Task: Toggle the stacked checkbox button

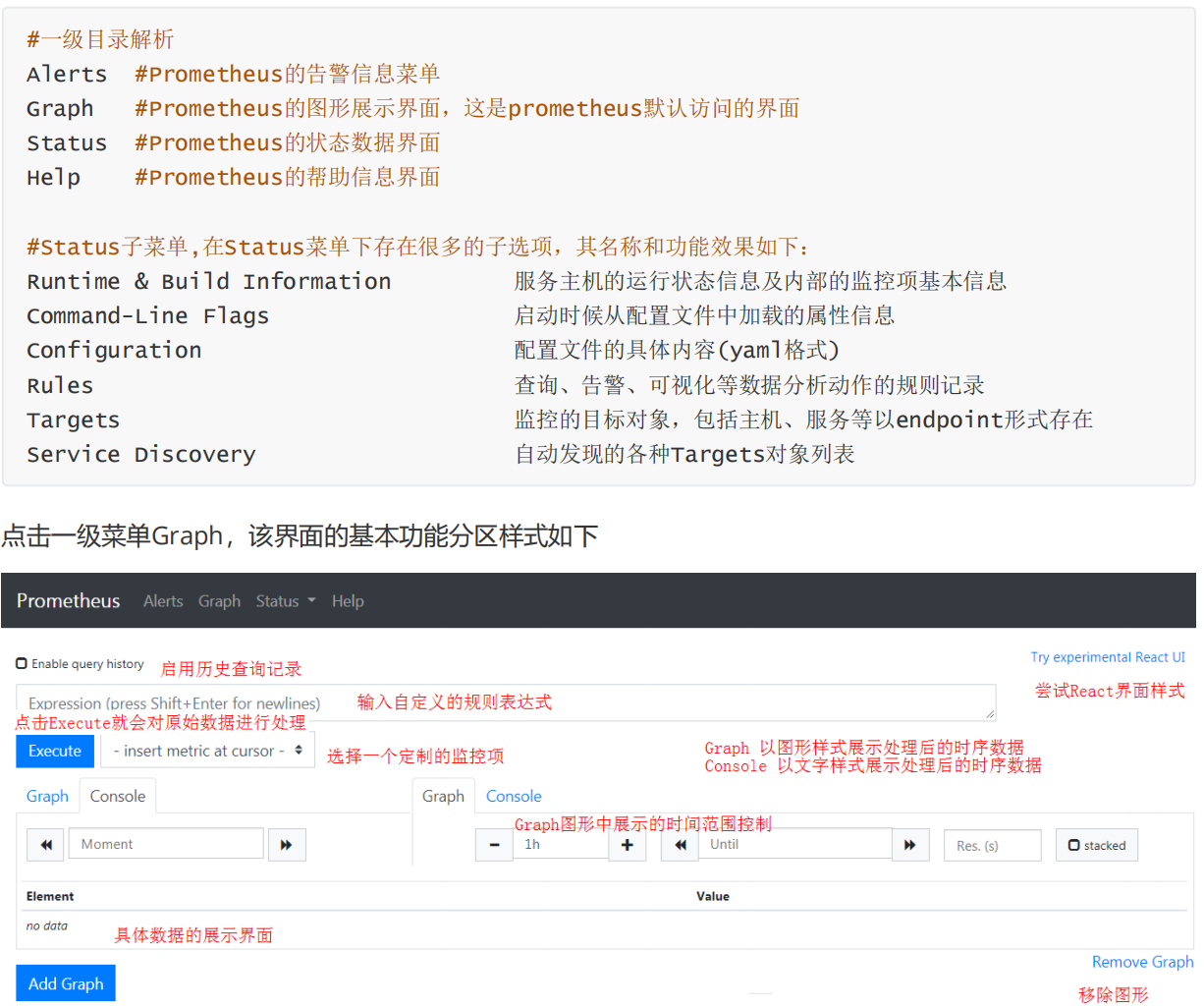Action: (x=1097, y=845)
